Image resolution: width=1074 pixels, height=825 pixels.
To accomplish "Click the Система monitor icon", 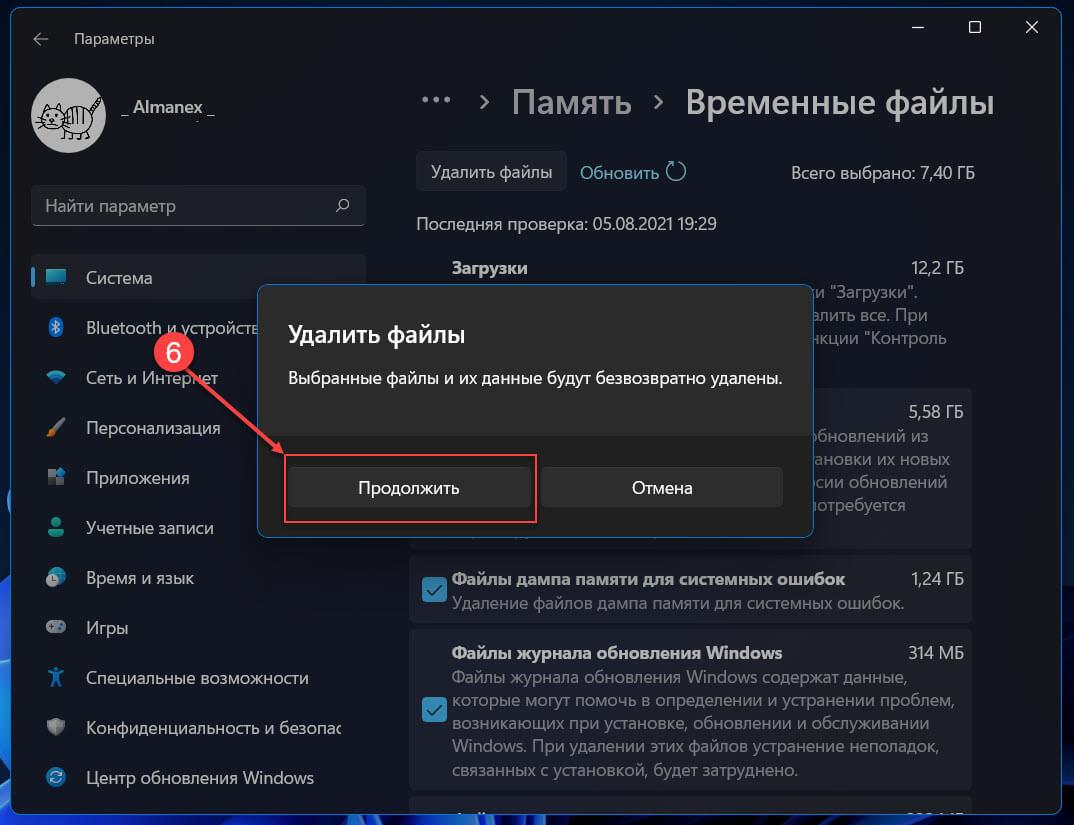I will [x=55, y=277].
